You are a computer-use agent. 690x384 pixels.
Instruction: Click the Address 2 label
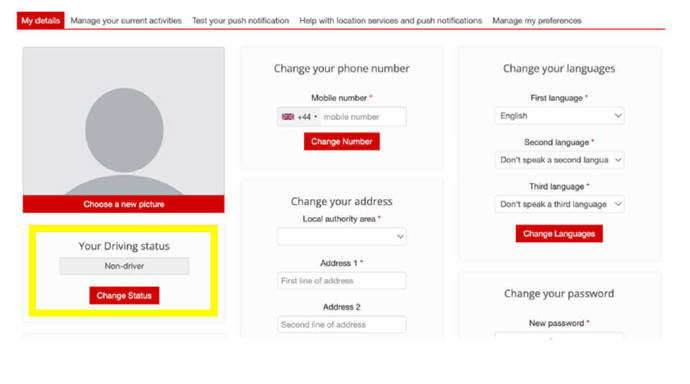pyautogui.click(x=341, y=307)
